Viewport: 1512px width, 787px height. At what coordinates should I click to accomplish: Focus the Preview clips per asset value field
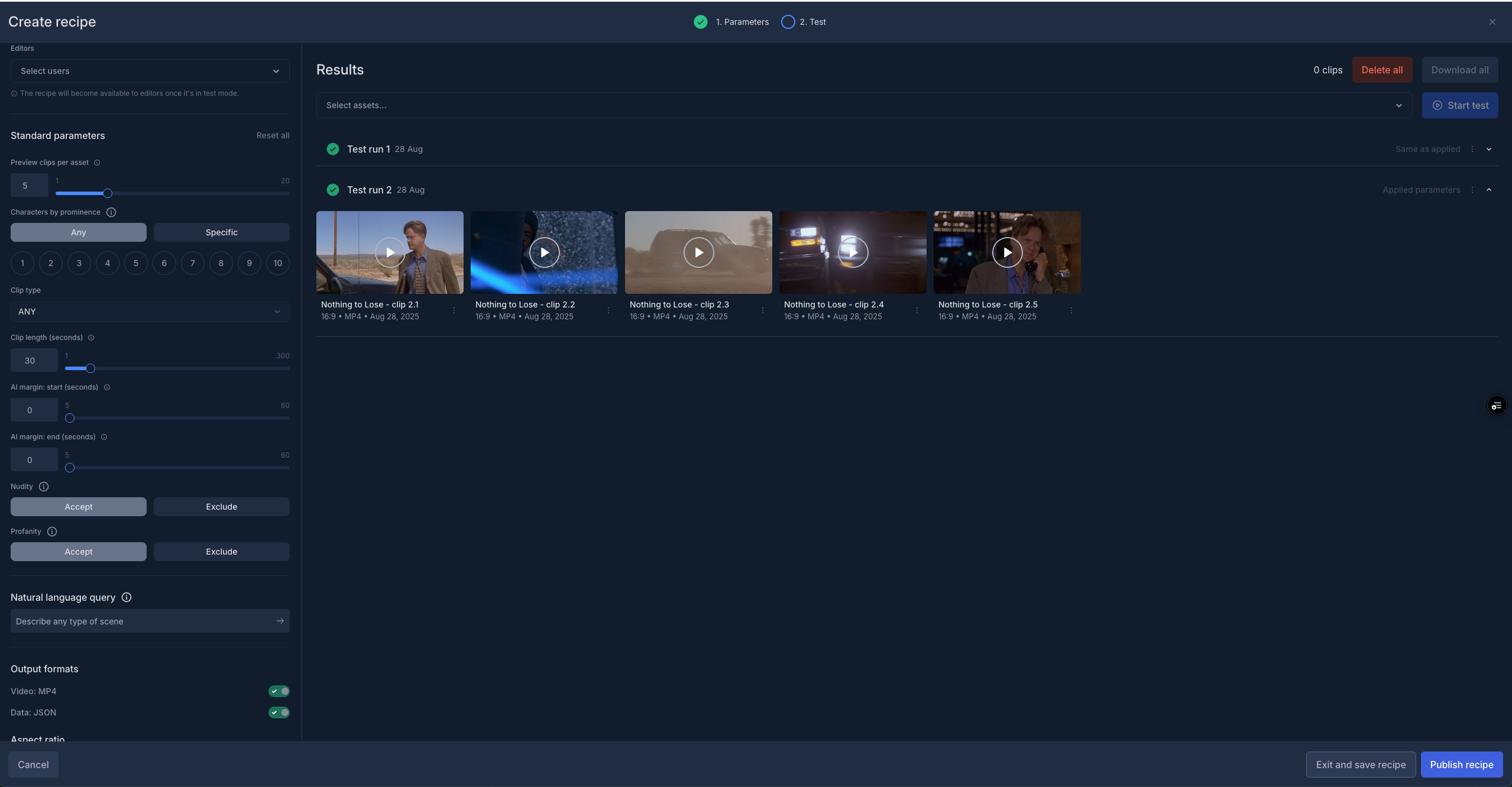coord(30,185)
